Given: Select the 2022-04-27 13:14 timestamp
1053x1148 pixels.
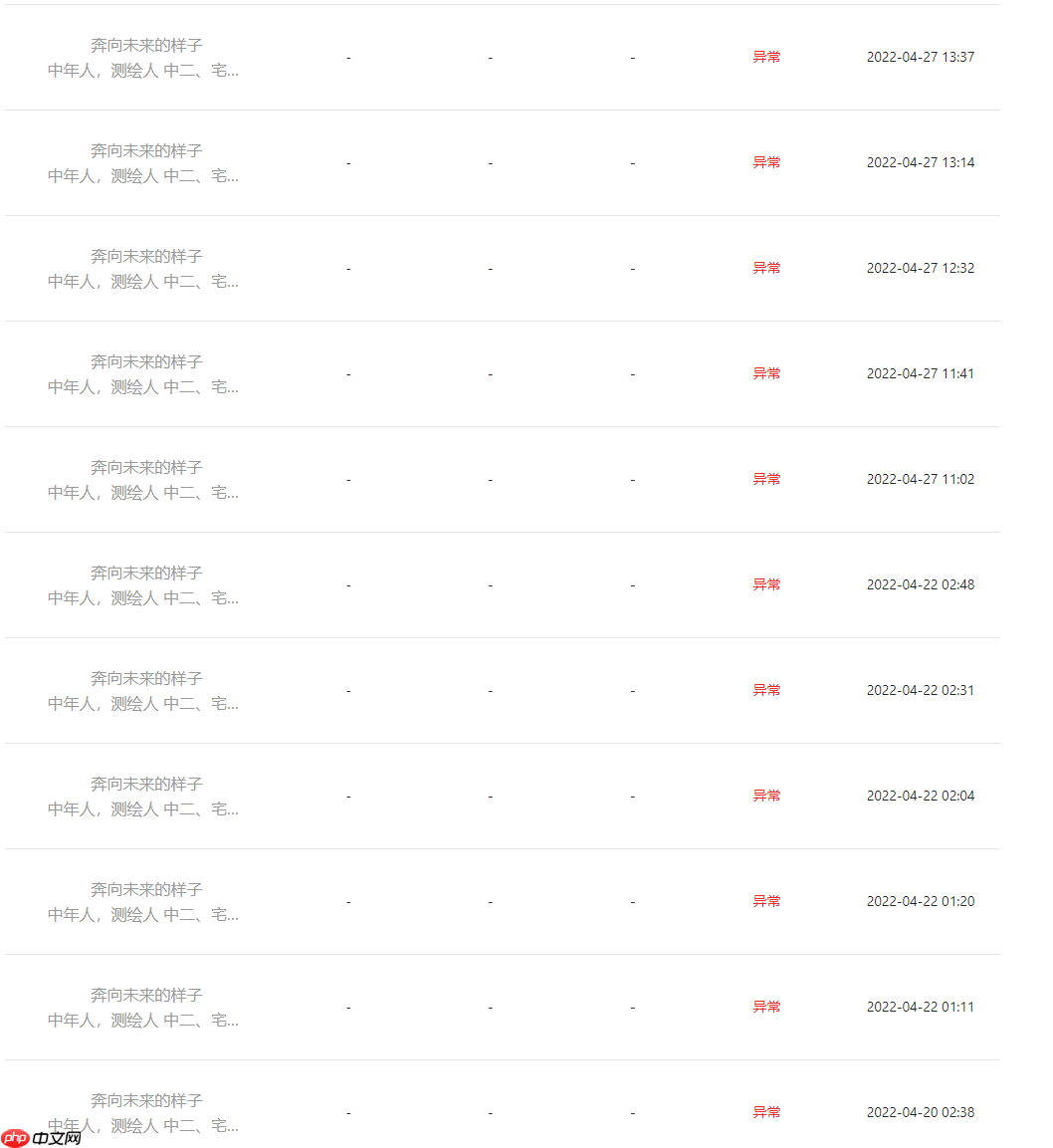Looking at the screenshot, I should click(920, 162).
